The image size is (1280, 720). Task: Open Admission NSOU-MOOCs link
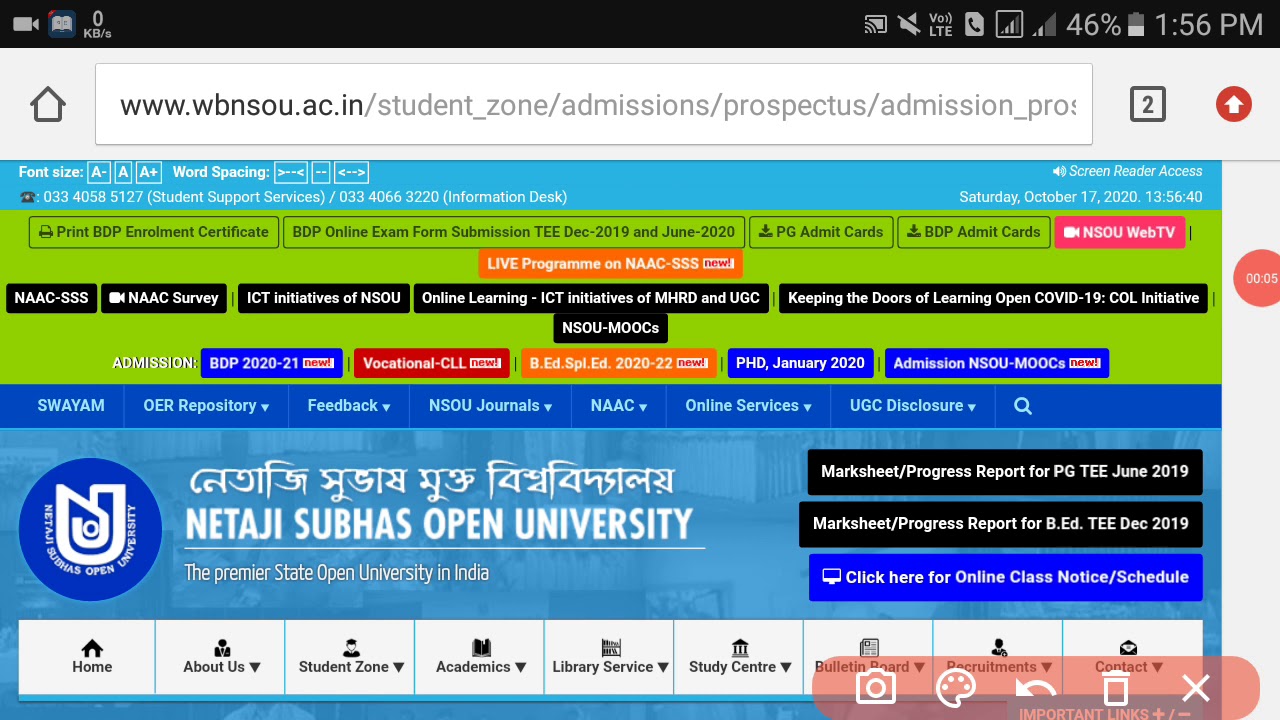coord(997,363)
